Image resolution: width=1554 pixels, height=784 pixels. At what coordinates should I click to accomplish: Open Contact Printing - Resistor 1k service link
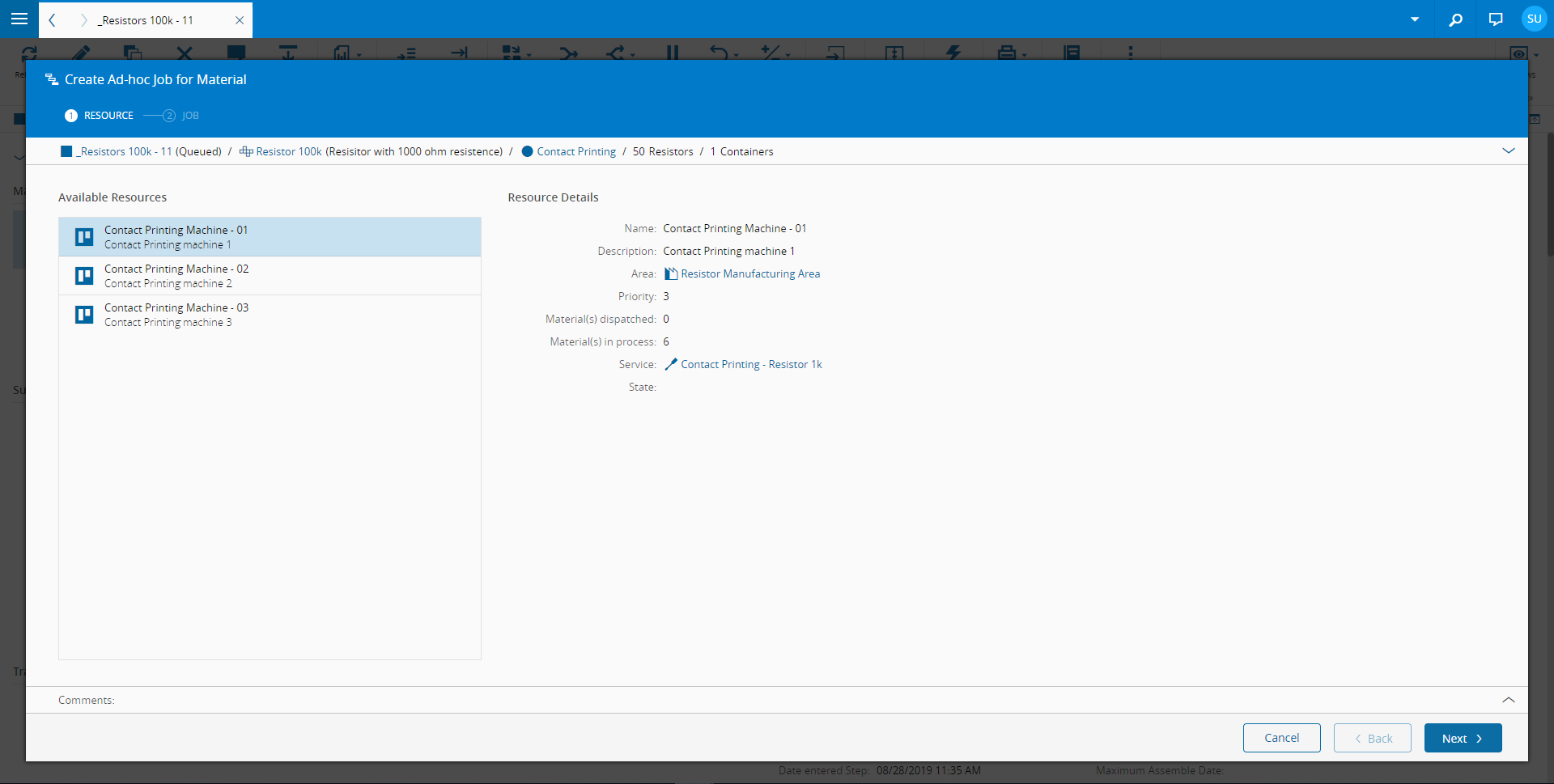point(750,365)
